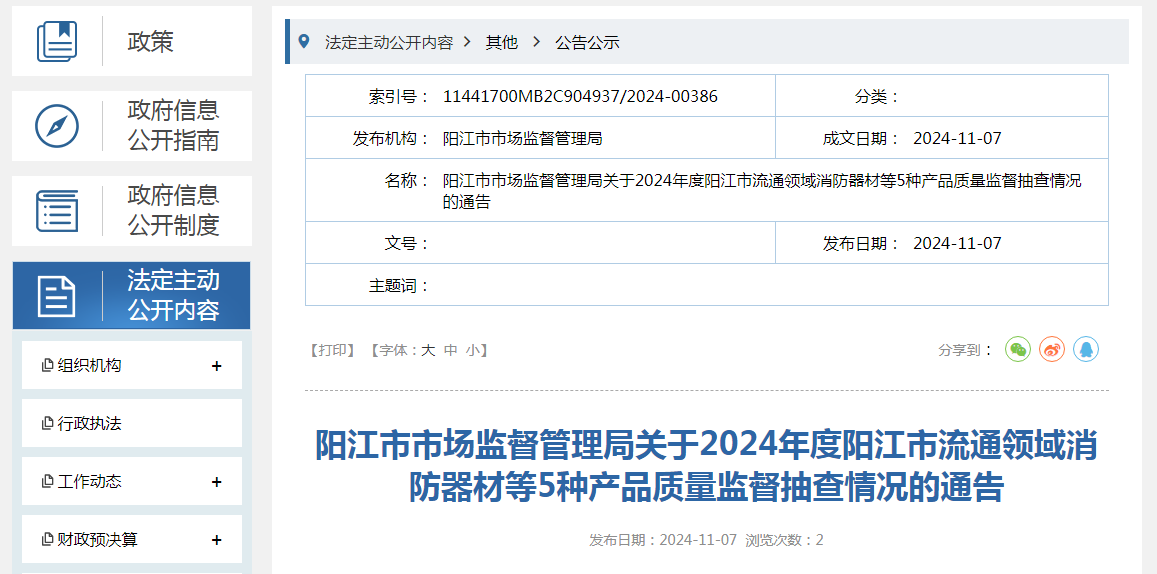Screen dimensions: 1157x574
Task: Click the large blue article headline
Action: (706, 466)
